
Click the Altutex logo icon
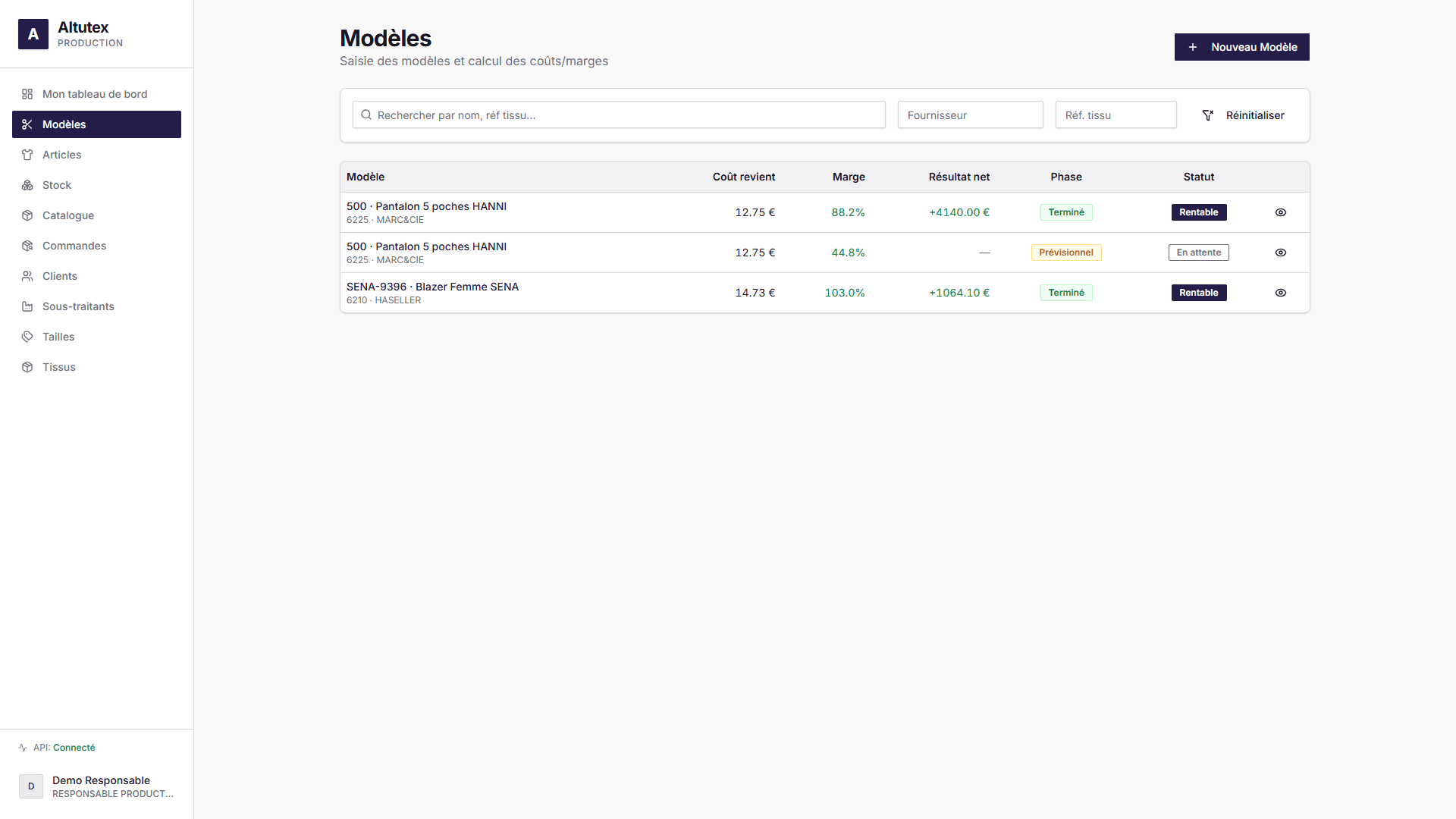pyautogui.click(x=33, y=34)
